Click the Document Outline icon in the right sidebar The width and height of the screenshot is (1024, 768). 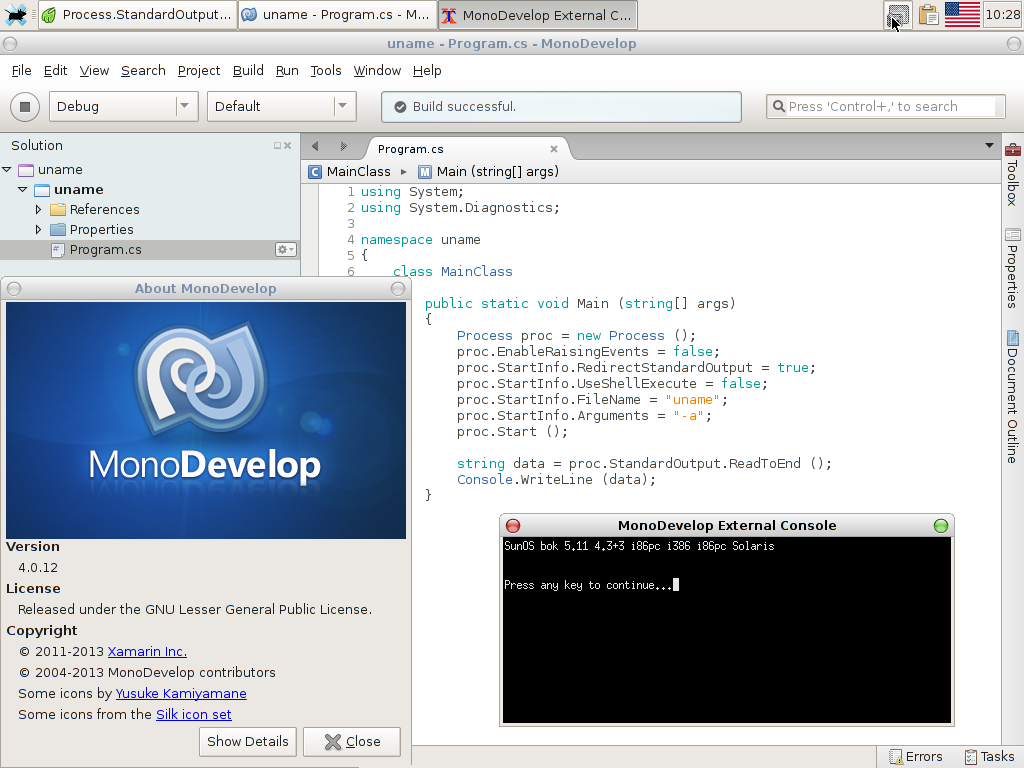1013,338
